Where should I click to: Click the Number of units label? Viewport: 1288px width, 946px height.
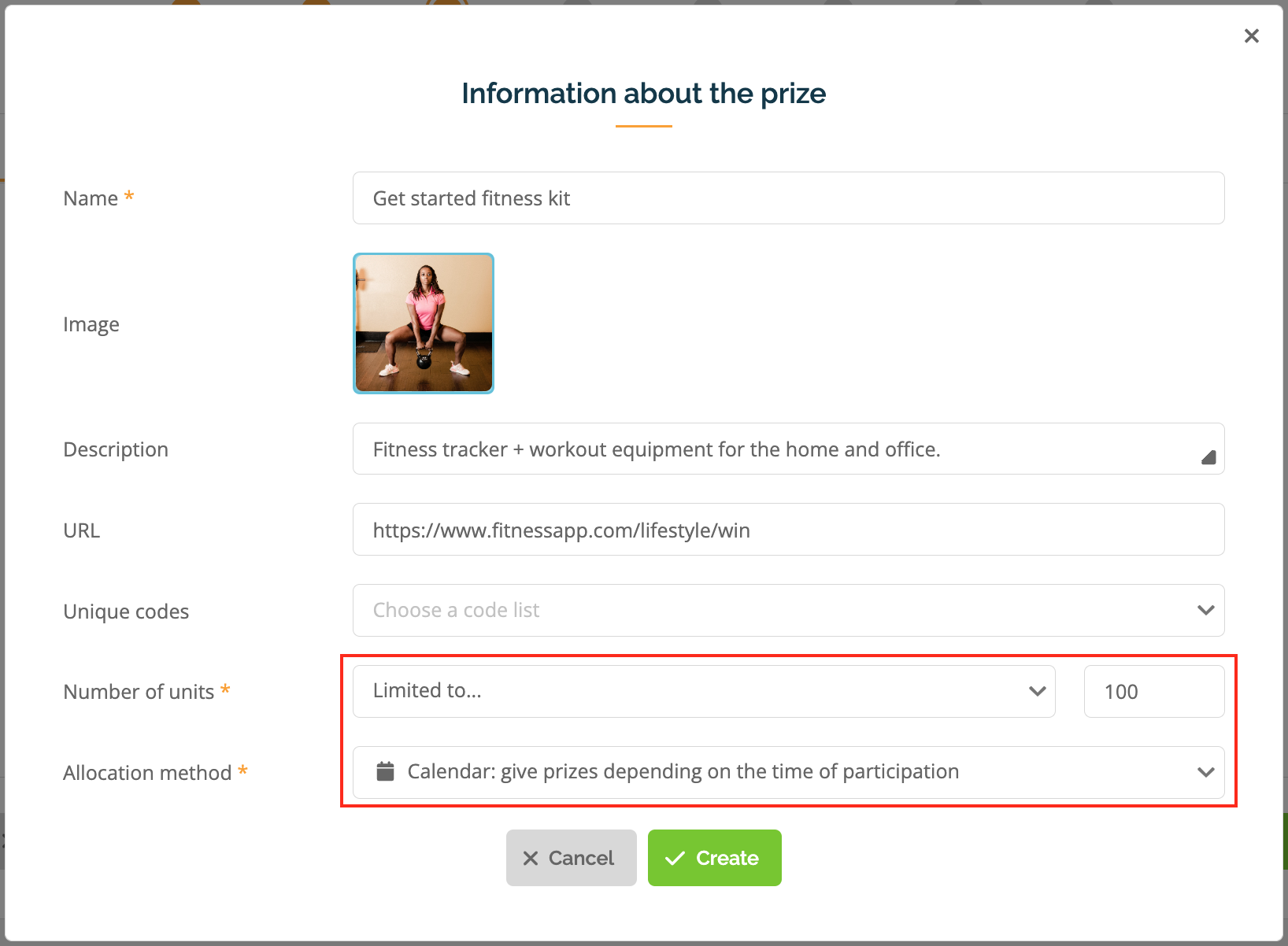(x=139, y=692)
